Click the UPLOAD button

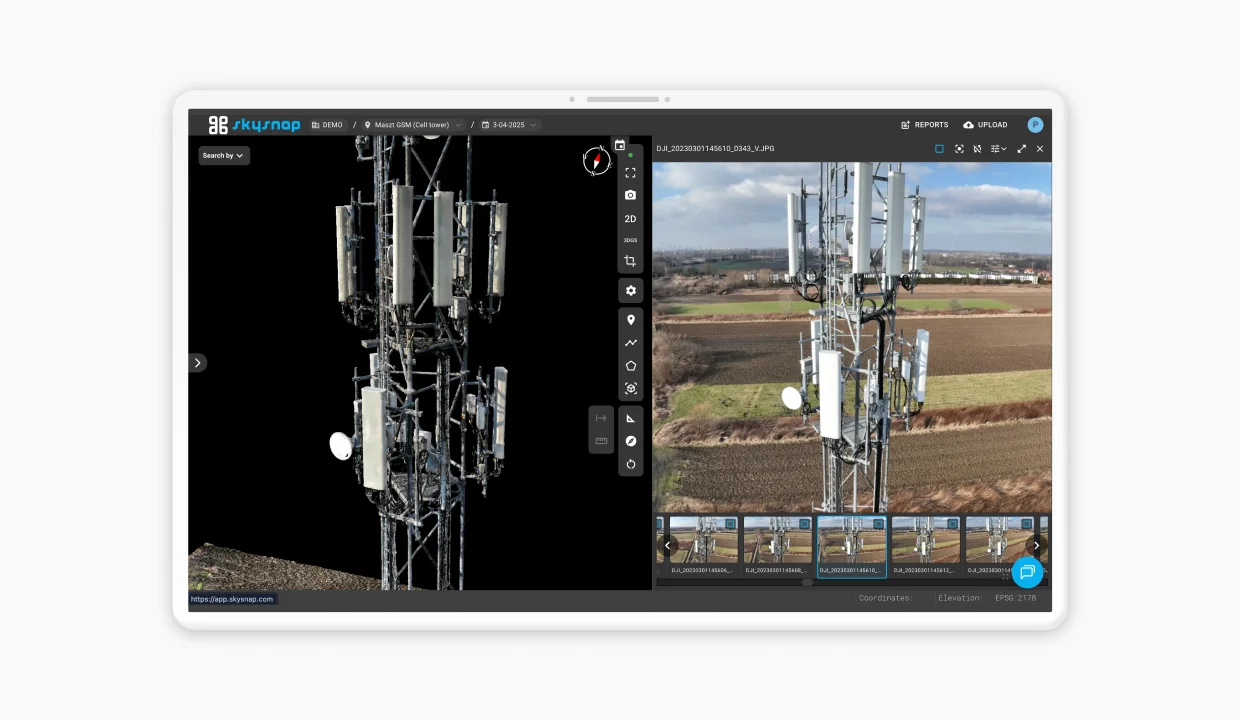point(985,125)
